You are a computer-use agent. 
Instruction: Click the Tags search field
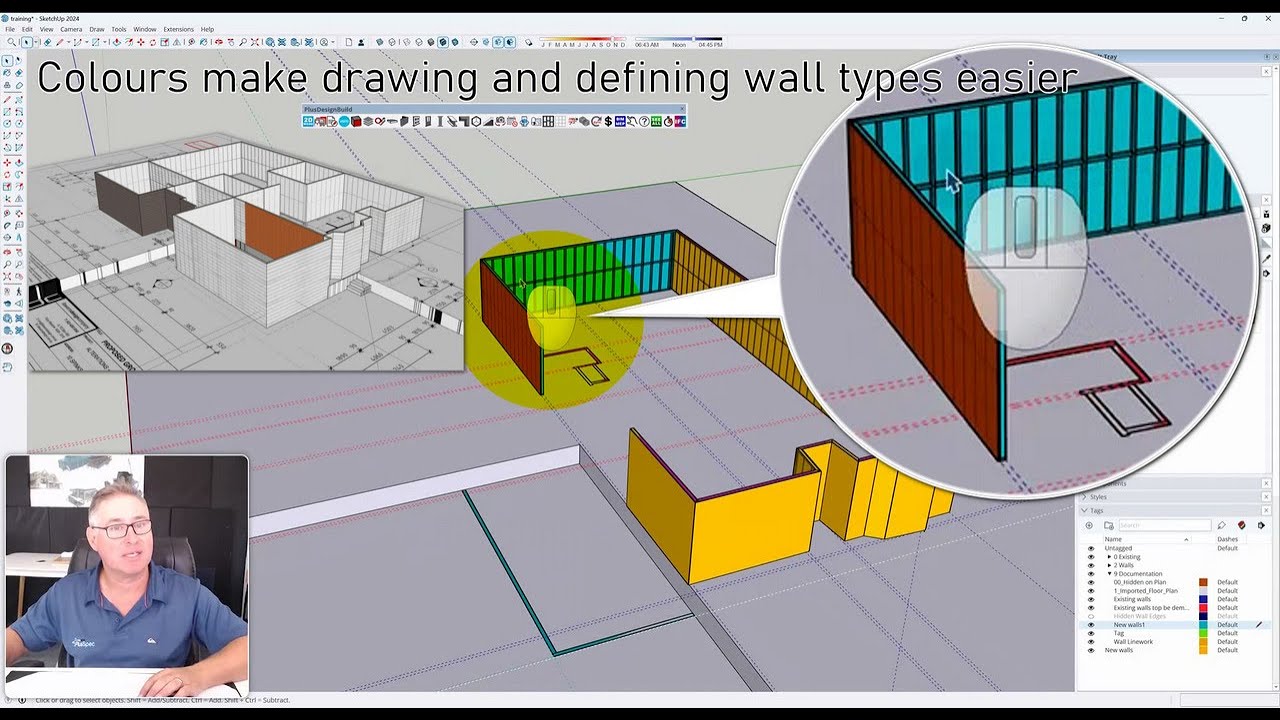[1165, 525]
